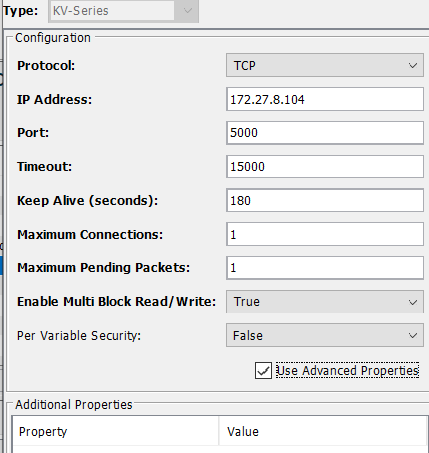Open the Enable Multi Block Read/Write dropdown

pos(325,302)
